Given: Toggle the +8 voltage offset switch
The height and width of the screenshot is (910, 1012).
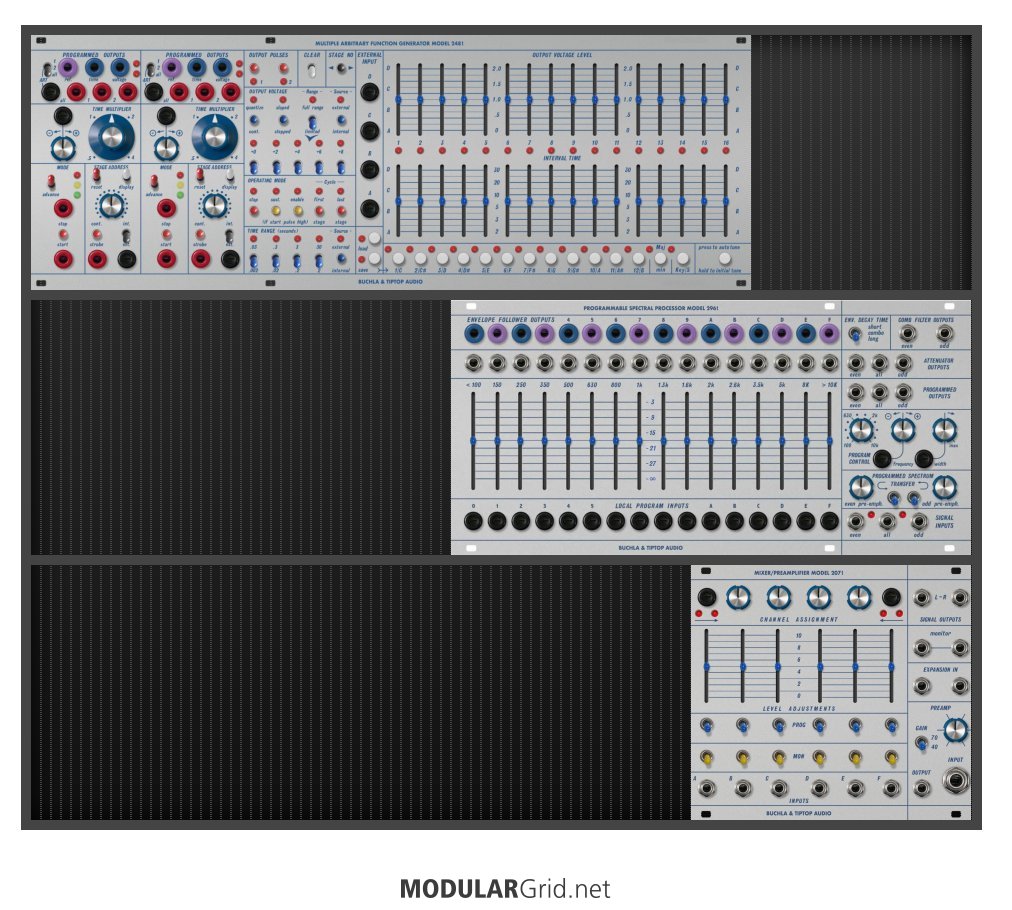Looking at the screenshot, I should [341, 168].
